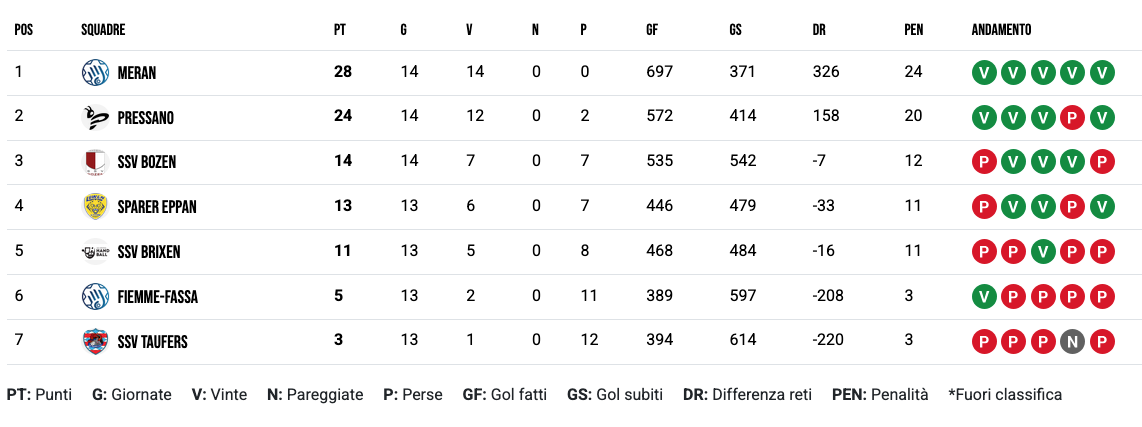Click the ANDAMENTO column header
Viewport: 1142px width, 427px height.
(1001, 30)
